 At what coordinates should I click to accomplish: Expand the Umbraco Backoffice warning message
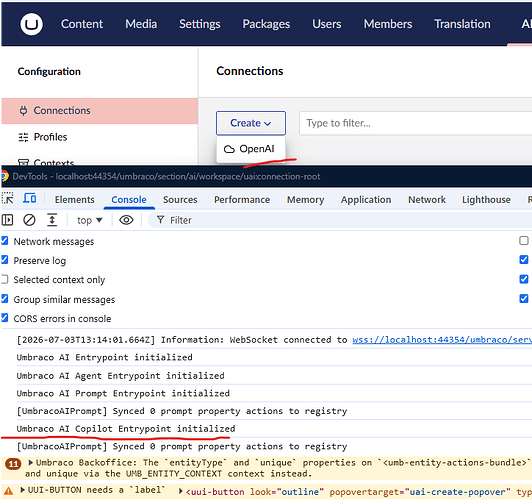tap(31, 462)
